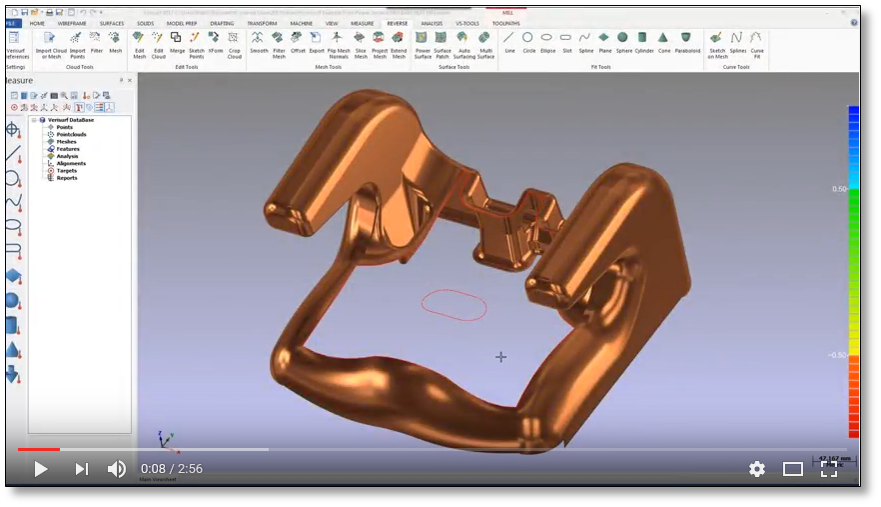Click the XForm tool

coord(215,43)
